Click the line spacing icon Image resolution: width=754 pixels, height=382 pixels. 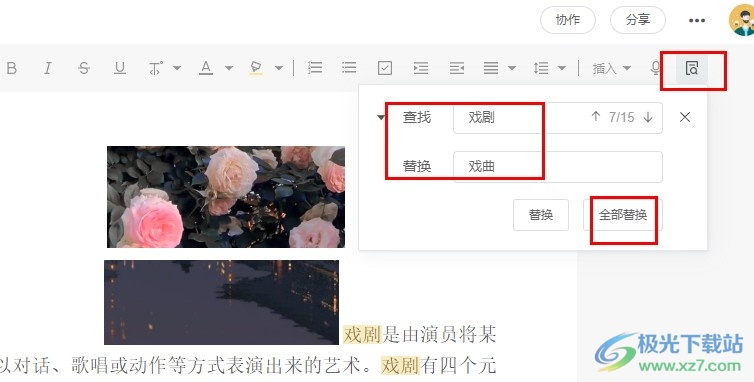[x=541, y=68]
